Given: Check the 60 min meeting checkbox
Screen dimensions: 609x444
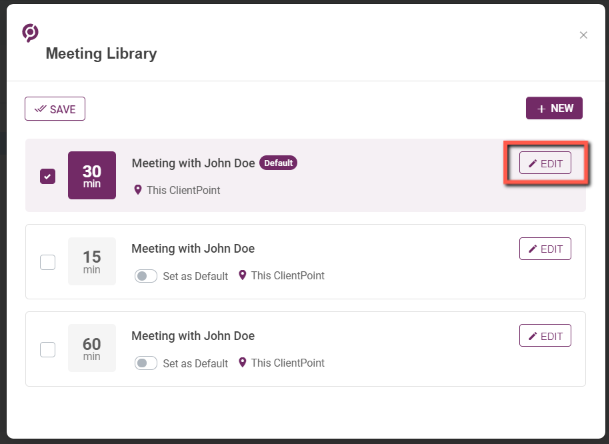Looking at the screenshot, I should [48, 349].
